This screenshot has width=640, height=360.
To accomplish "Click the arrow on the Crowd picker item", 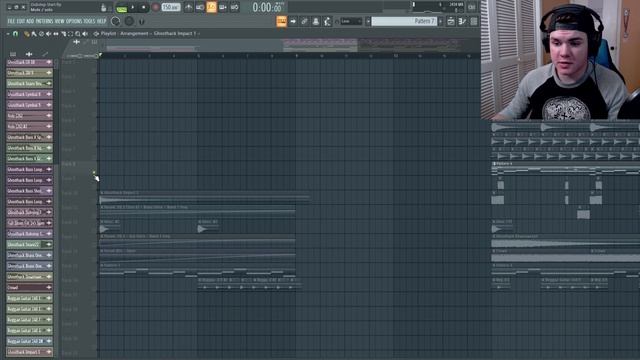I will tap(49, 287).
